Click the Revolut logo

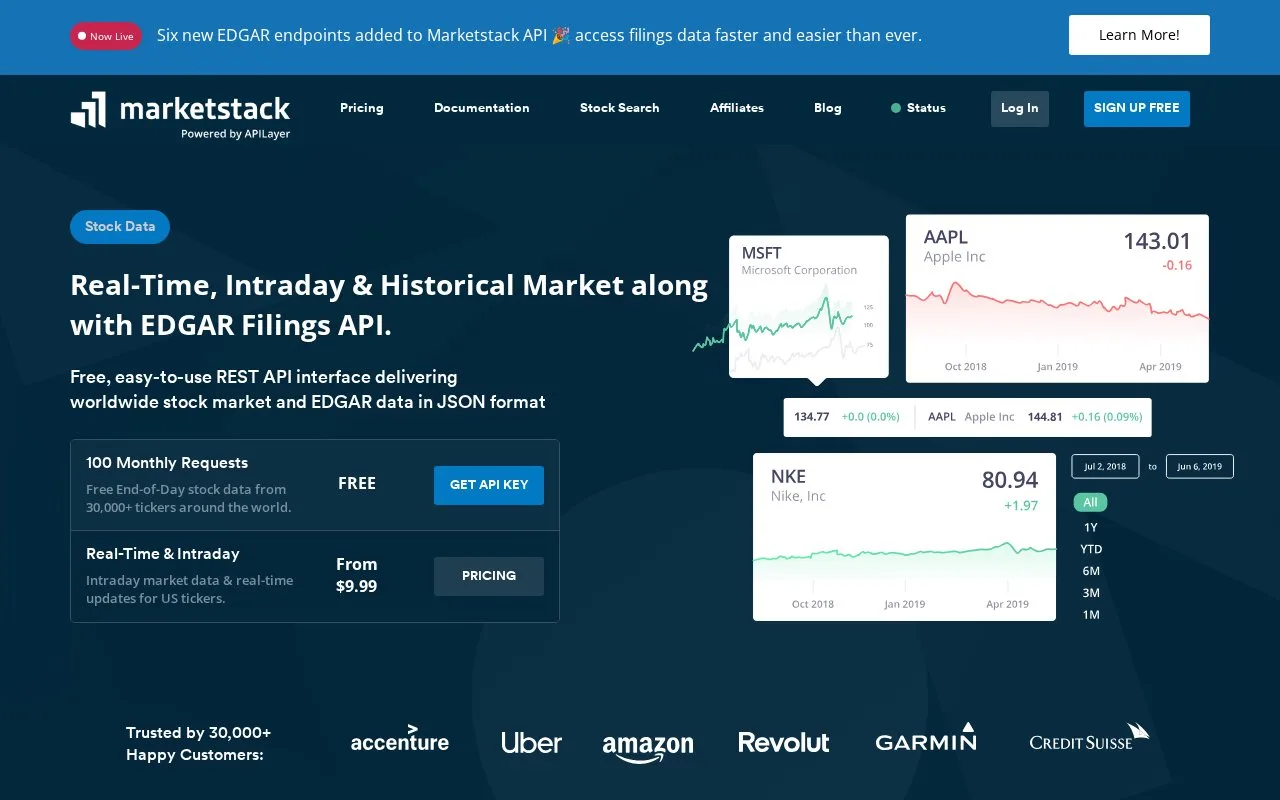783,742
